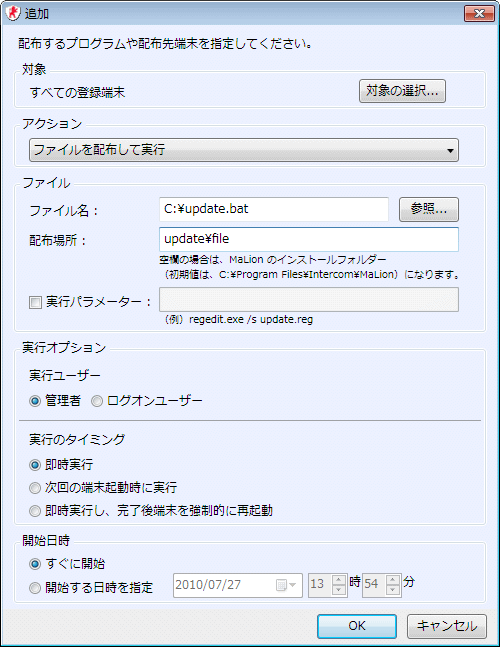Image resolution: width=500 pixels, height=647 pixels.
Task: Select the ログオンユーザー radio option
Action: [97, 401]
